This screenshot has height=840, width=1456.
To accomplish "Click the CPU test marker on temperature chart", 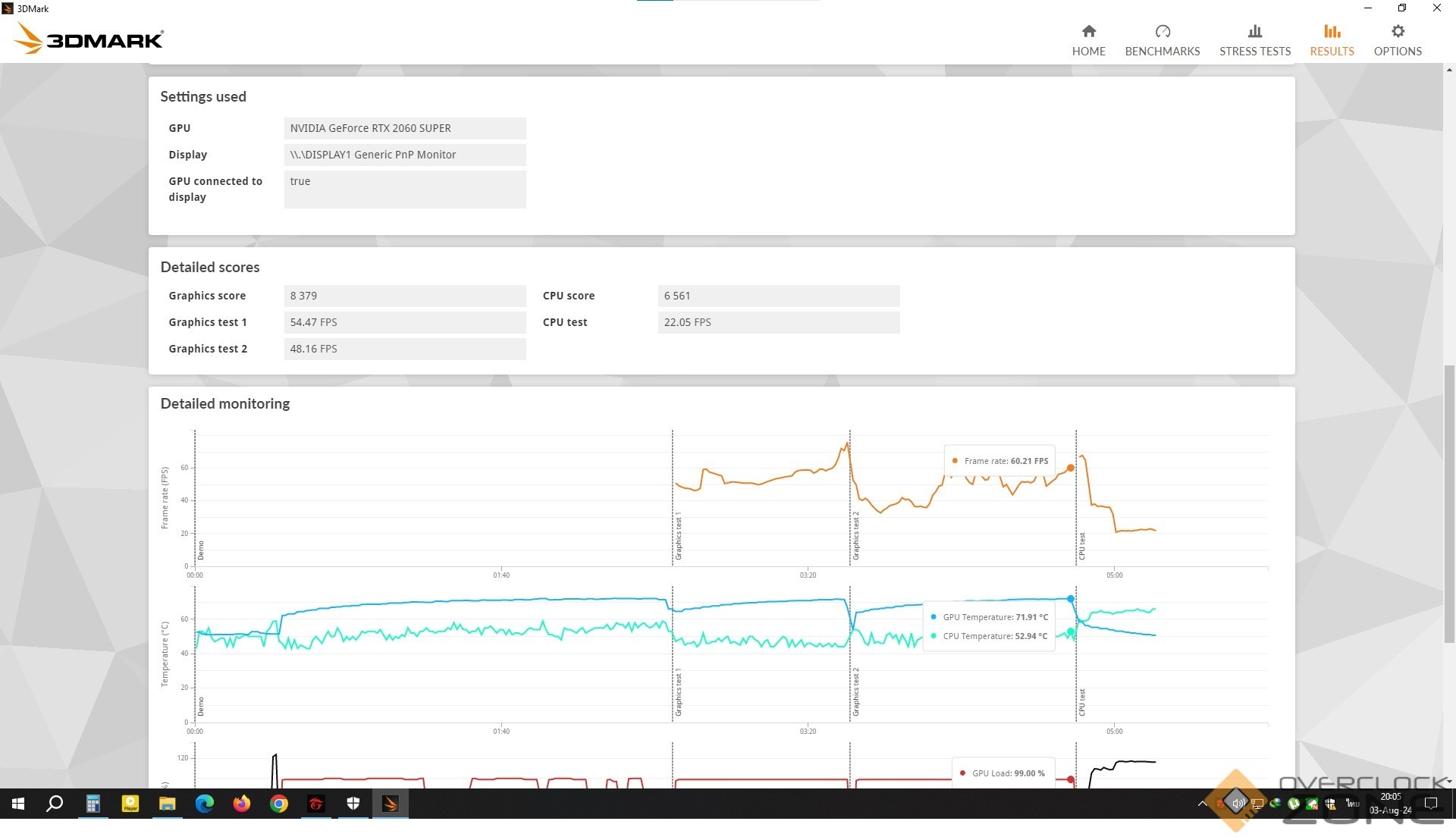I will pos(1081,702).
